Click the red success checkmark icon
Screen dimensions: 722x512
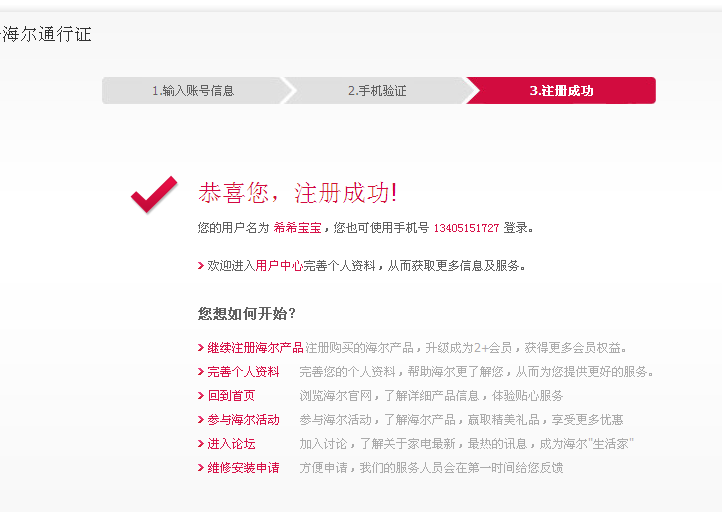click(154, 194)
